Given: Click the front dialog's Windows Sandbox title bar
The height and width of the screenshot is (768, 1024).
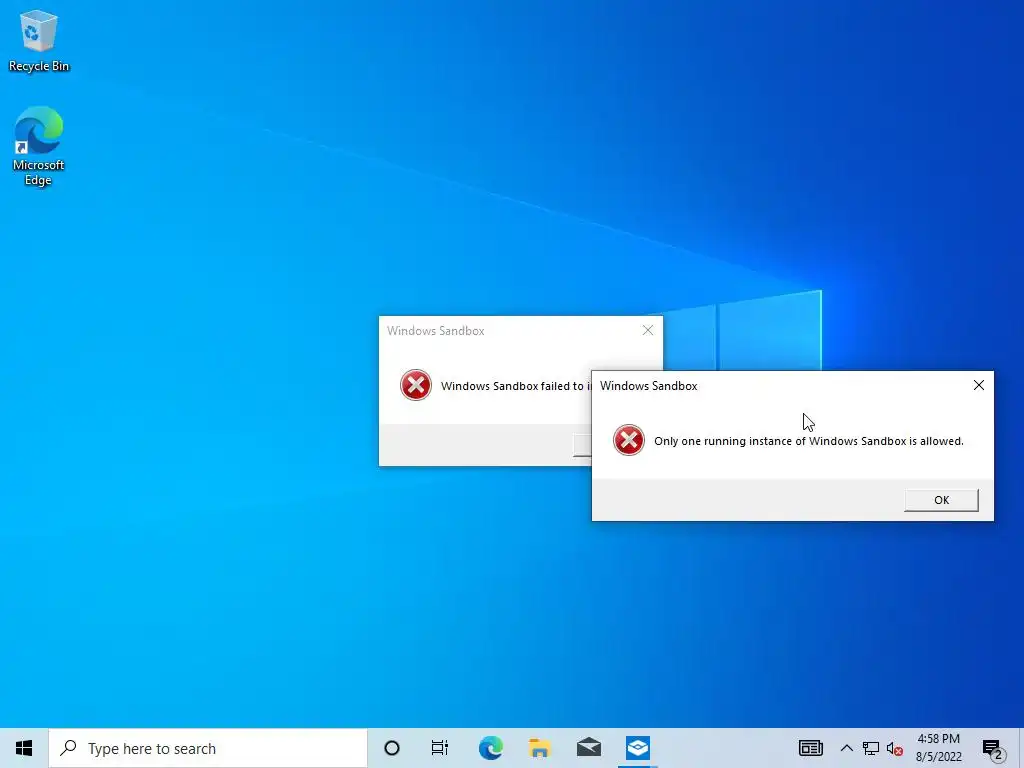Looking at the screenshot, I should [x=781, y=385].
